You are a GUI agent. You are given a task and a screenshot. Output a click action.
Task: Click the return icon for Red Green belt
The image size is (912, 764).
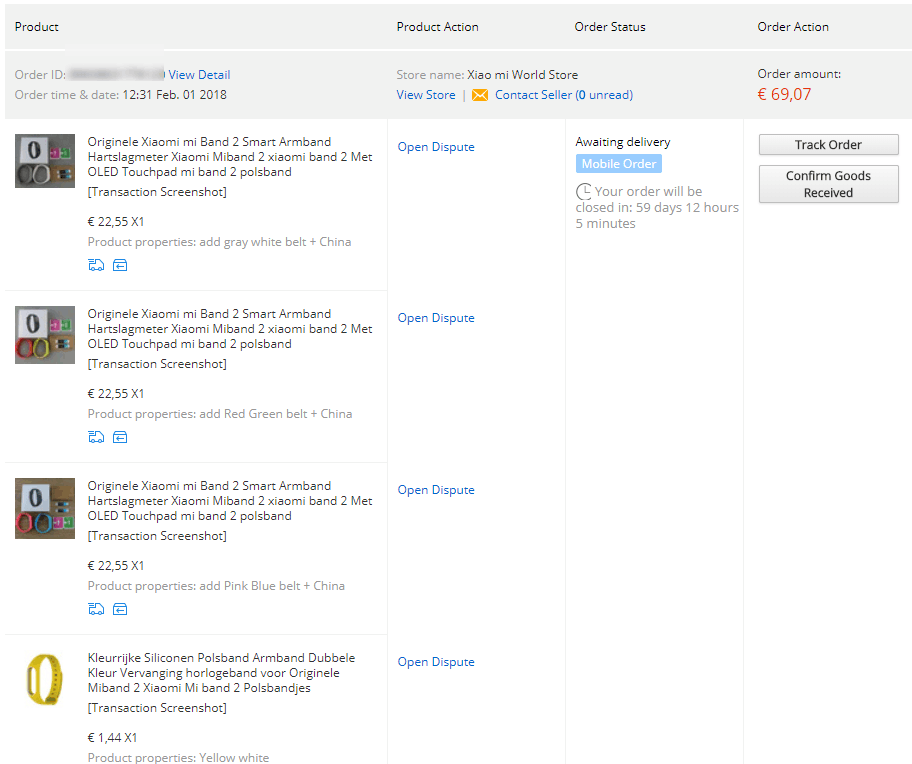pos(120,437)
